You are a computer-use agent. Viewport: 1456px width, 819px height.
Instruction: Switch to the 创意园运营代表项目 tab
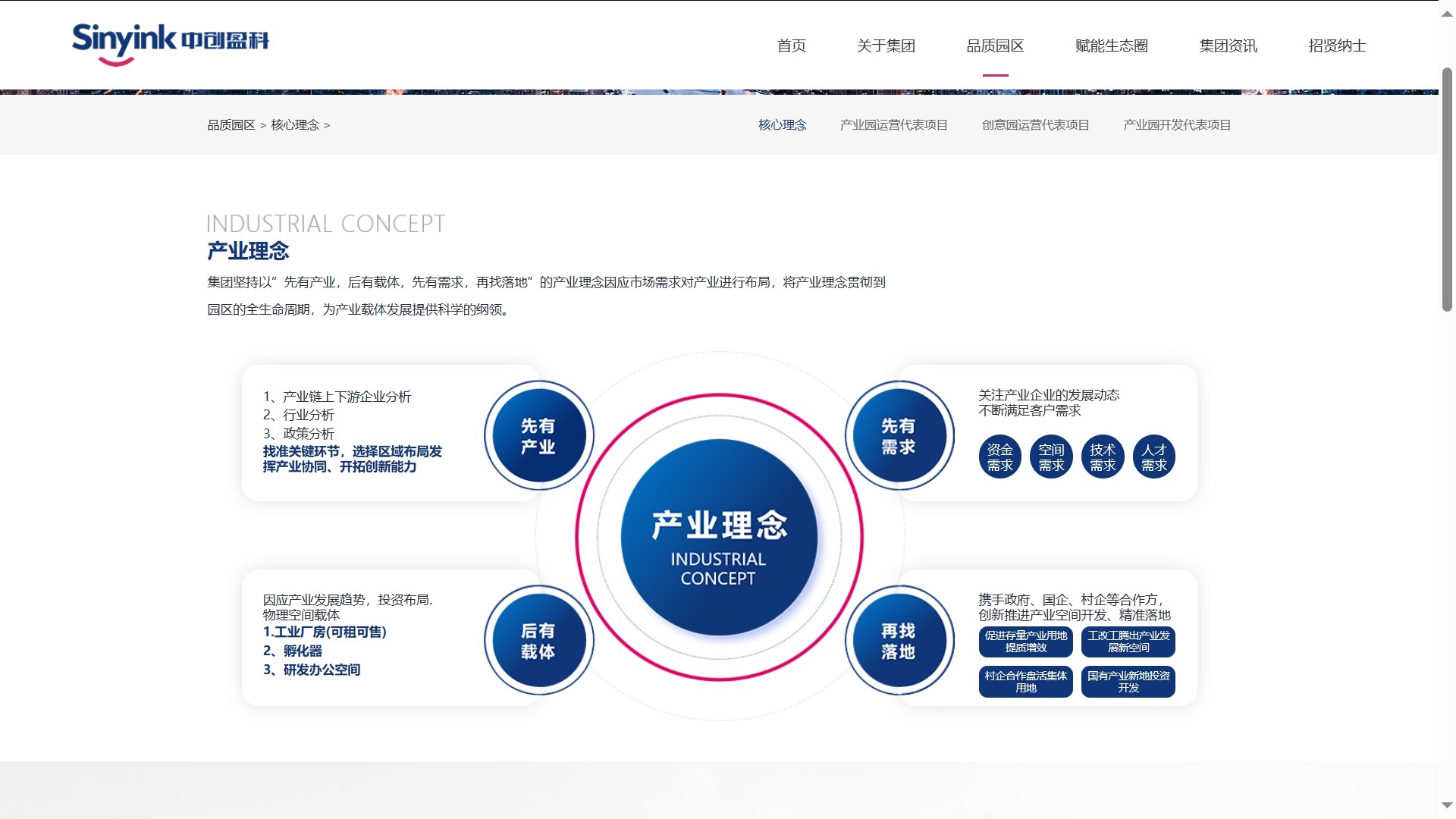pyautogui.click(x=1035, y=125)
